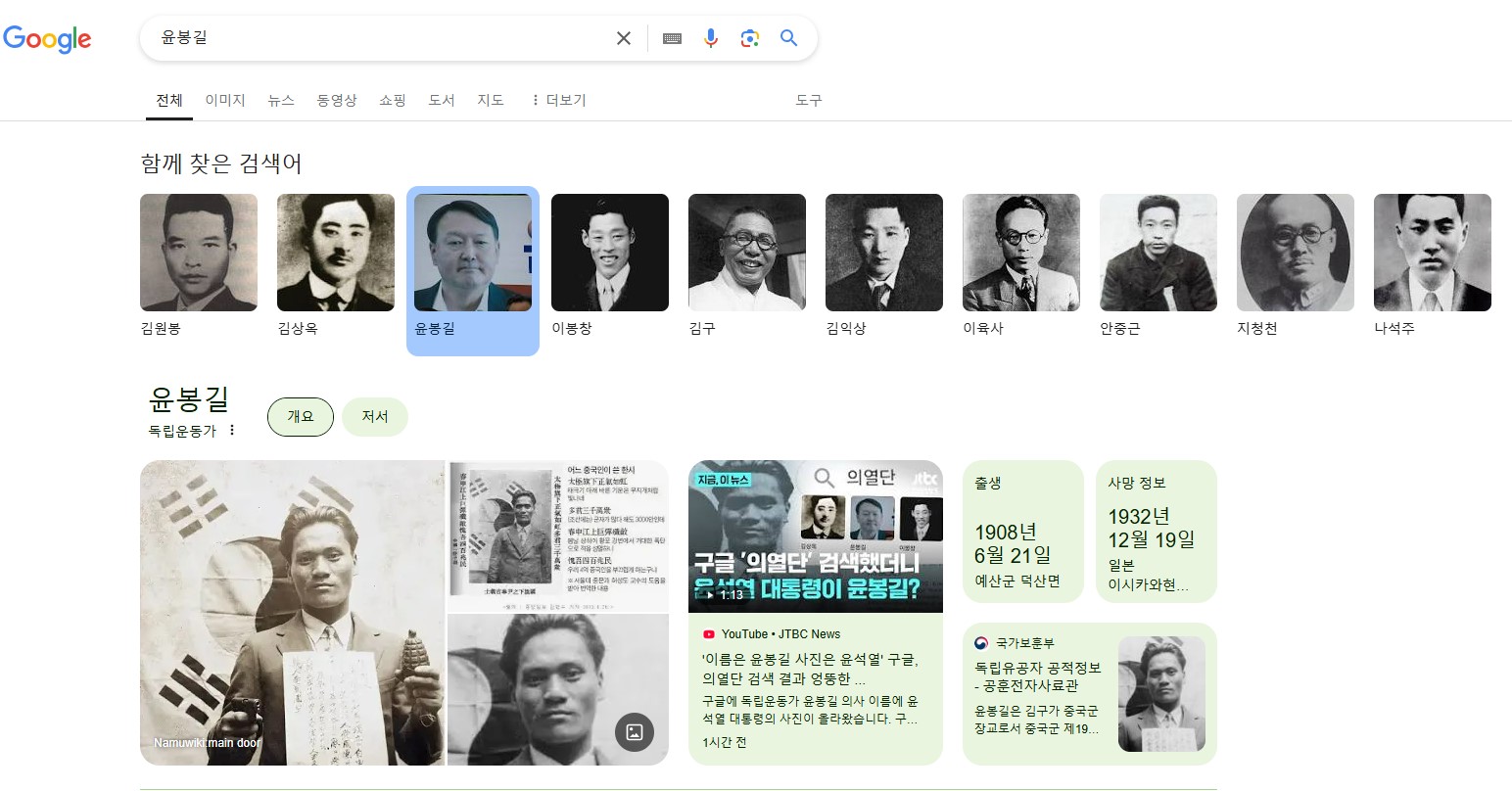Click the Google logo to return home

pos(47,39)
